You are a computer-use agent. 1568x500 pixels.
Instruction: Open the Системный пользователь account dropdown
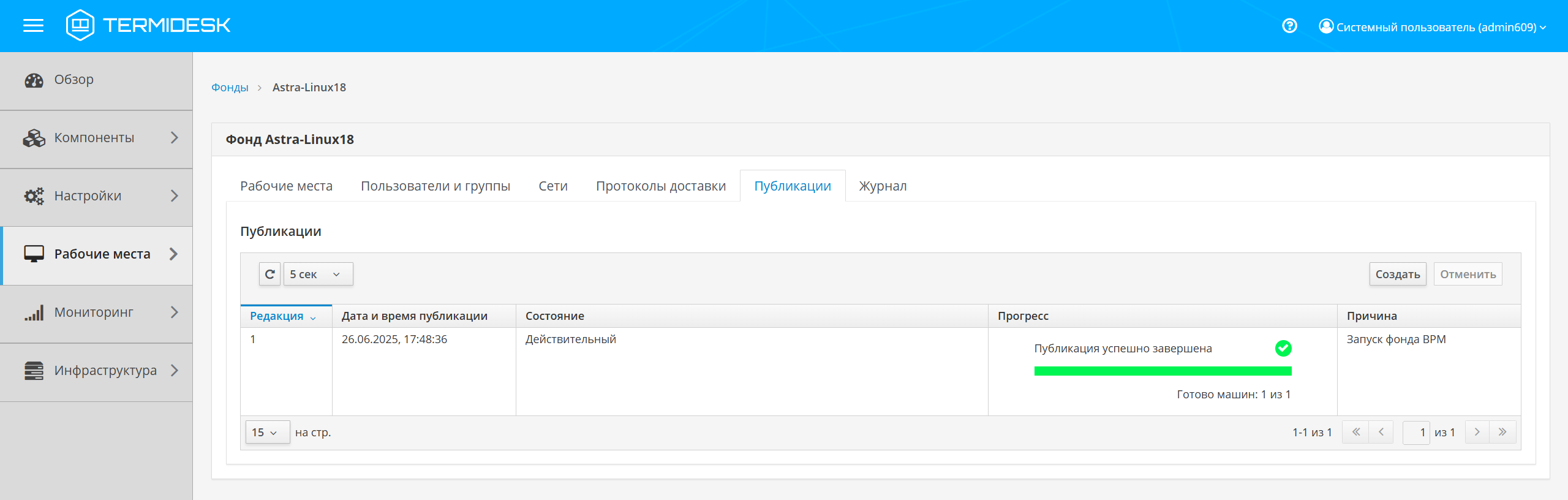(1432, 27)
